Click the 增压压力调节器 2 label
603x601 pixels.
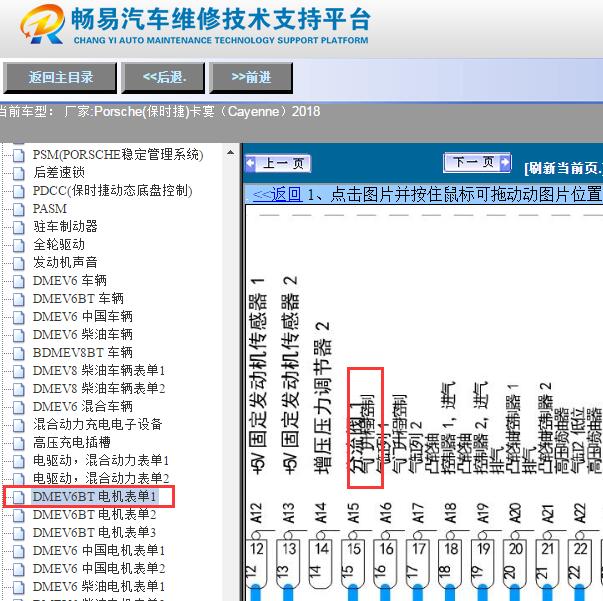(x=322, y=397)
